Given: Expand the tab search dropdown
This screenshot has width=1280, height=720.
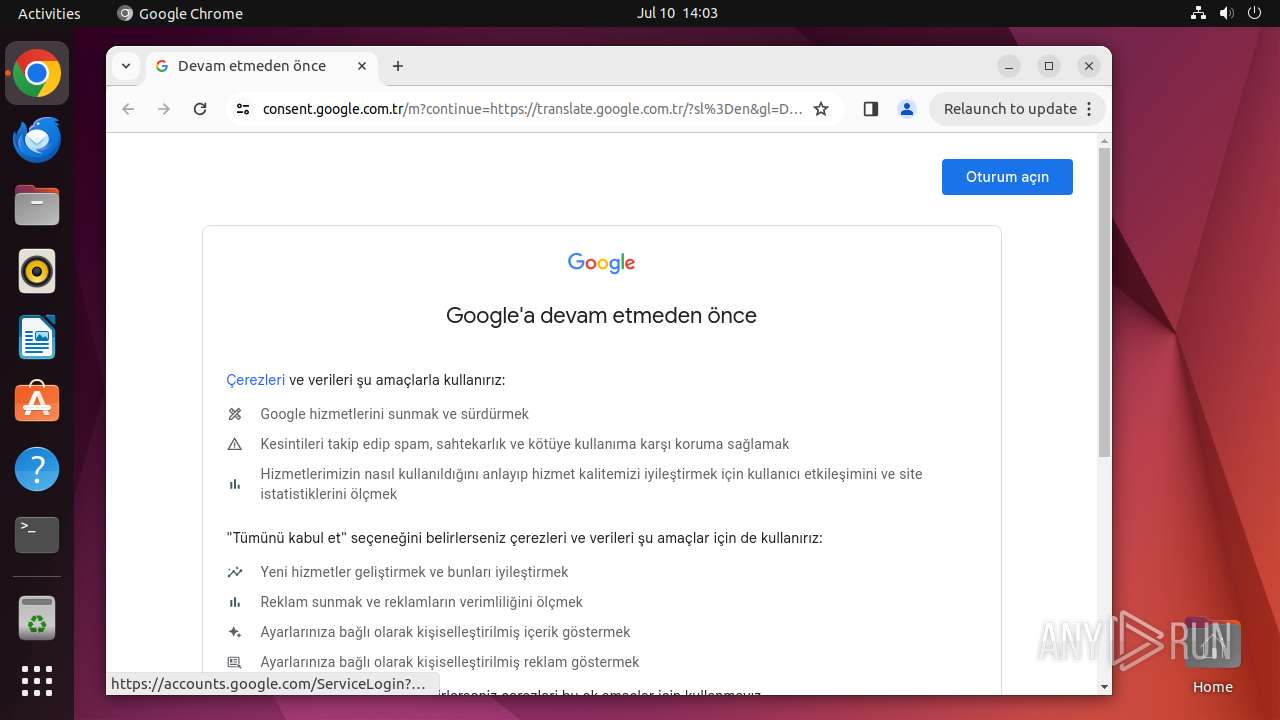Looking at the screenshot, I should point(125,66).
